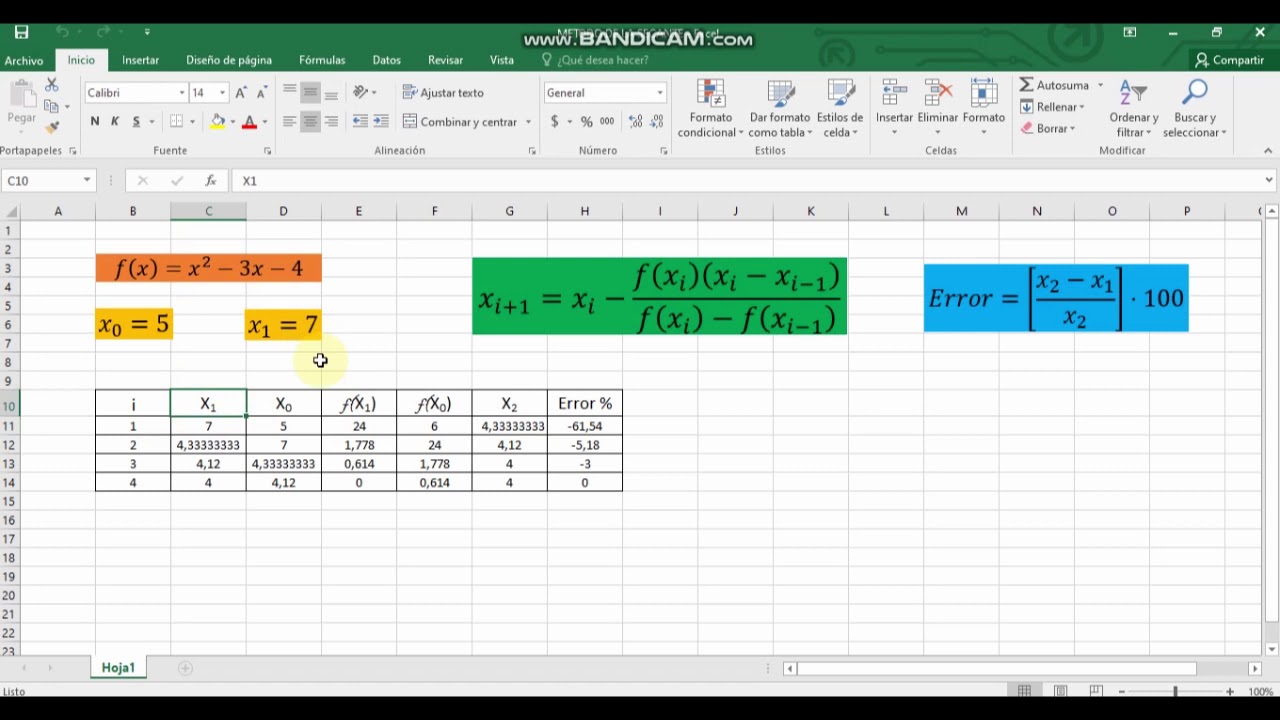Switch to the Datos tab

387,61
